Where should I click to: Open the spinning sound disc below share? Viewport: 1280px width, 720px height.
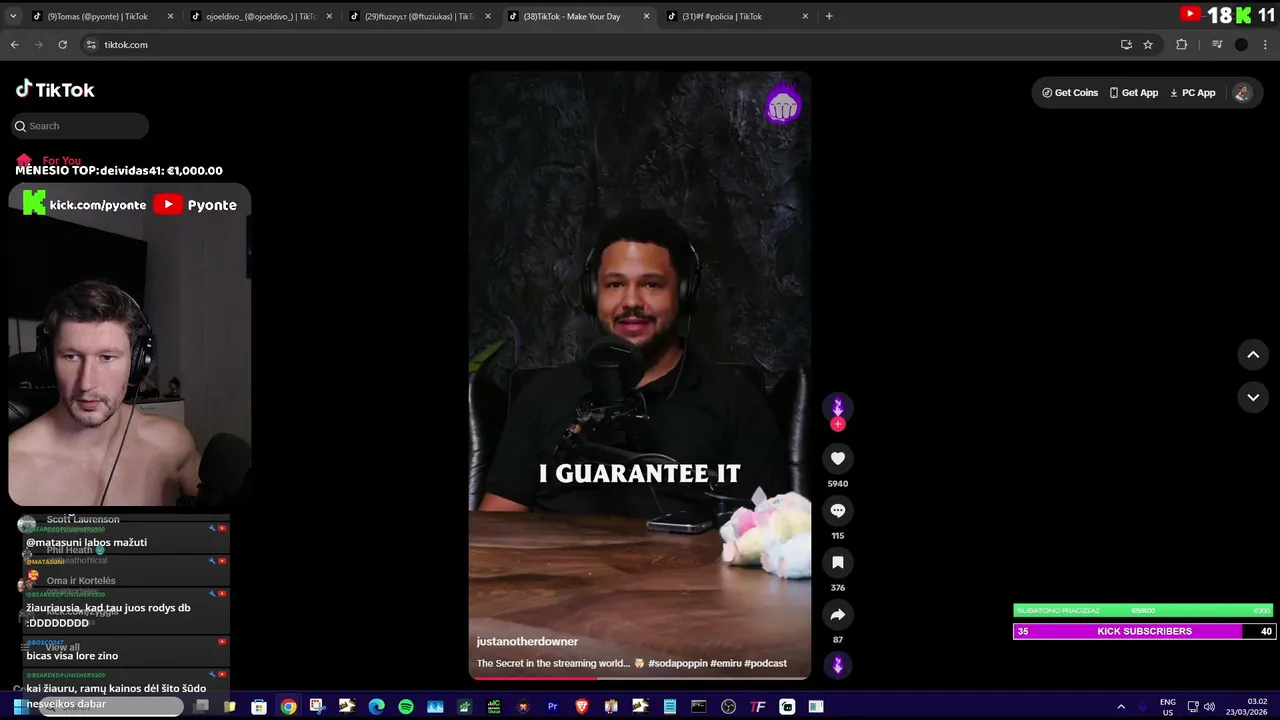point(838,665)
